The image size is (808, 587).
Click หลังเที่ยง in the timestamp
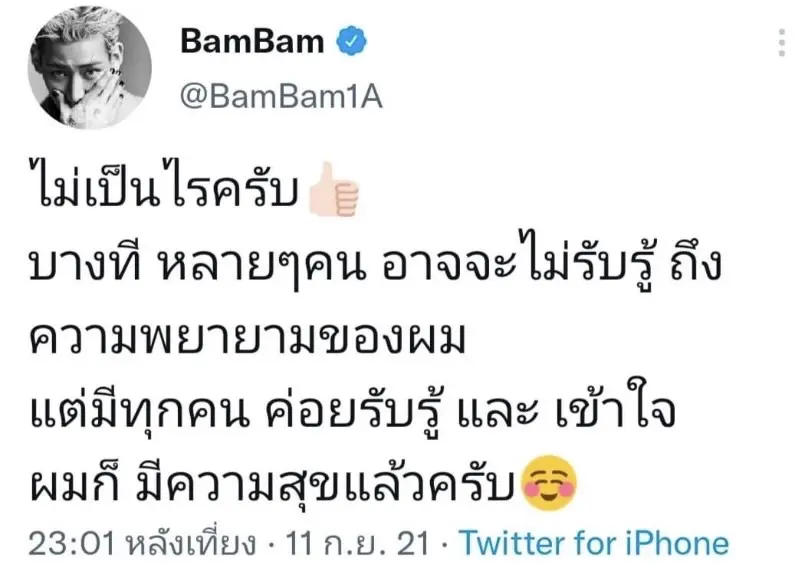coord(191,544)
